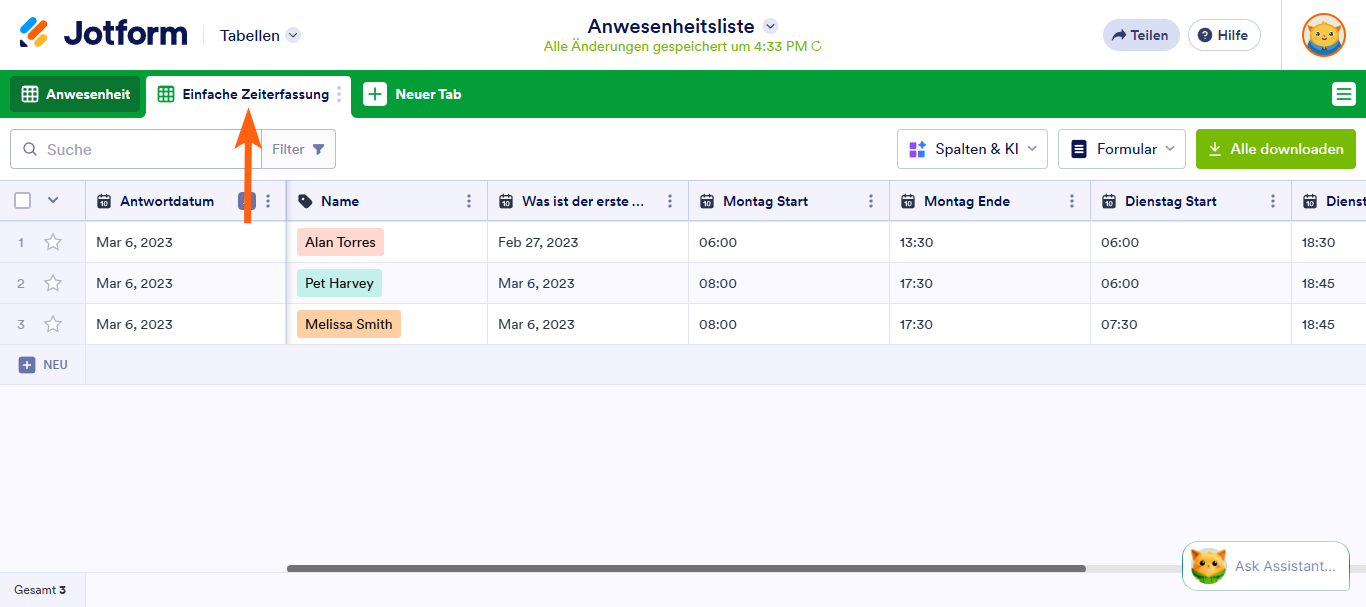Open Spalten & KI dropdown

(x=972, y=149)
